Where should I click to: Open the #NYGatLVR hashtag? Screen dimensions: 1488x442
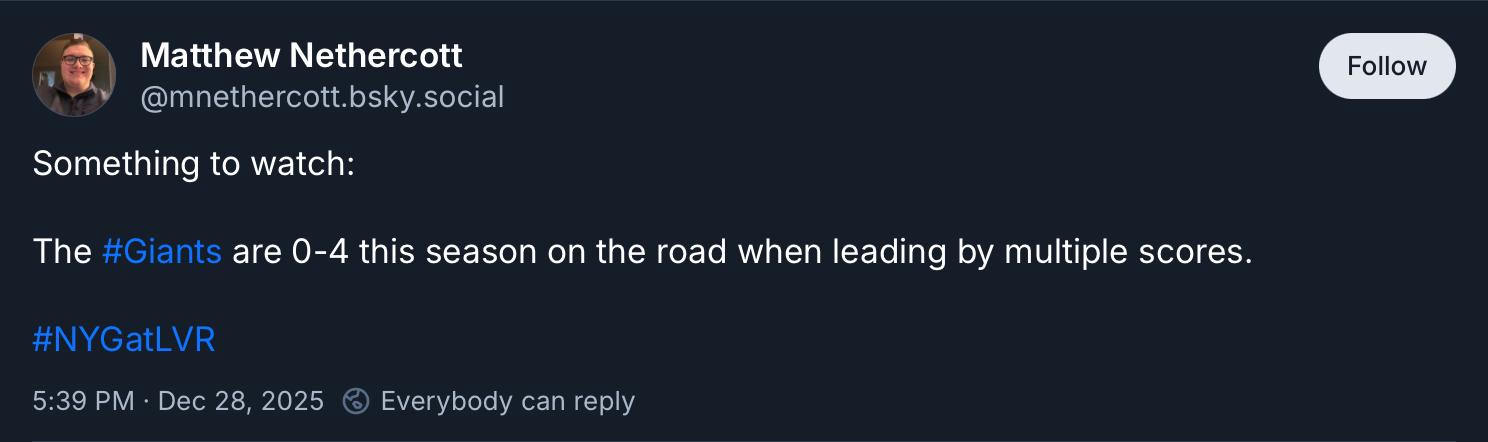click(x=124, y=340)
